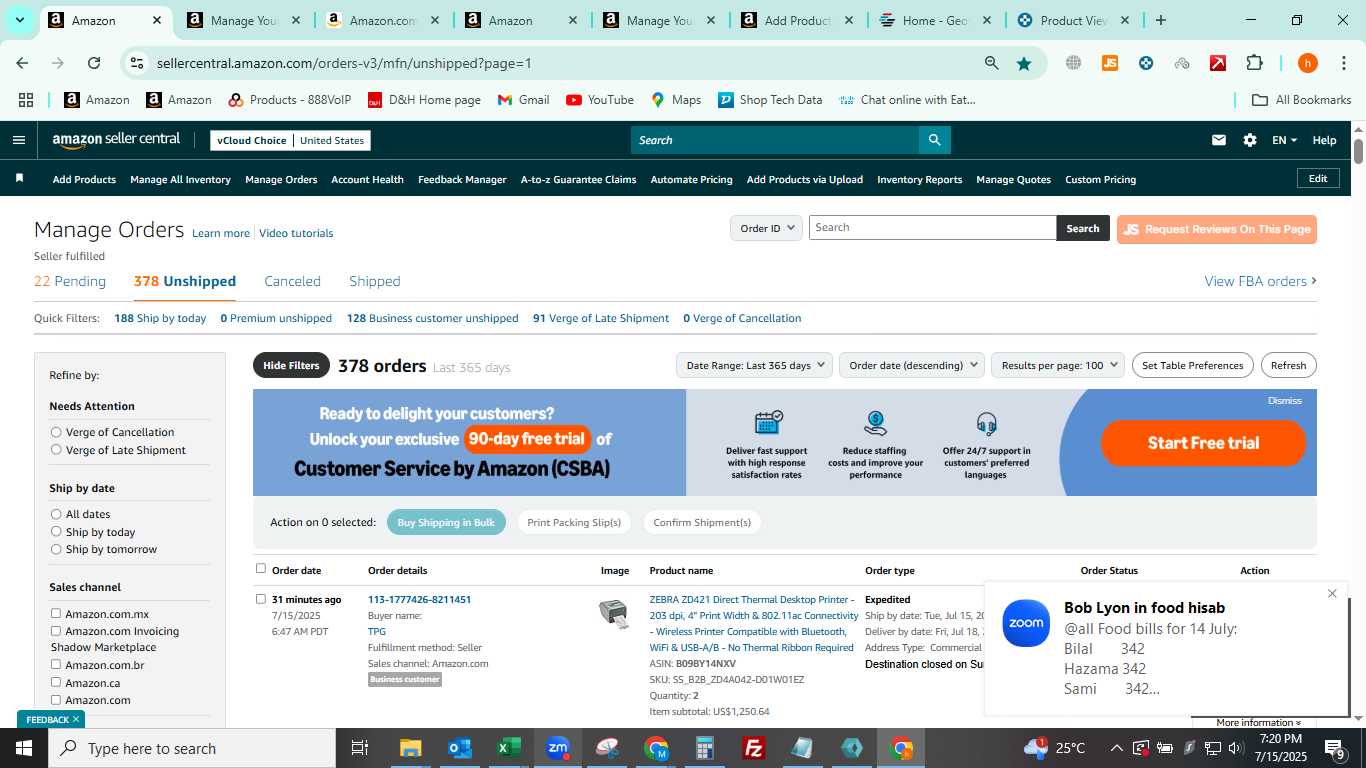This screenshot has width=1366, height=768.
Task: Click the Amazon Seller Central logo
Action: pos(116,140)
